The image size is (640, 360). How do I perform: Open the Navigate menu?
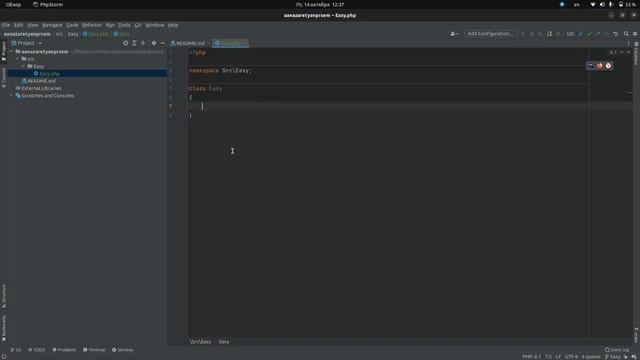coord(52,25)
